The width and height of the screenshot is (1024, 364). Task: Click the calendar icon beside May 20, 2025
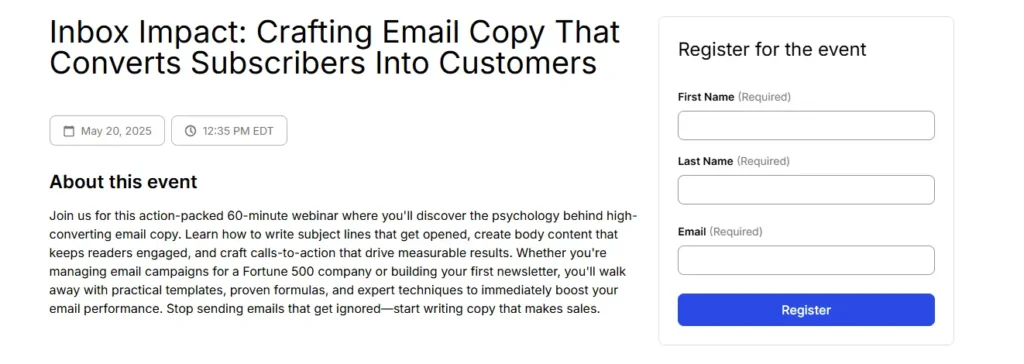tap(69, 131)
